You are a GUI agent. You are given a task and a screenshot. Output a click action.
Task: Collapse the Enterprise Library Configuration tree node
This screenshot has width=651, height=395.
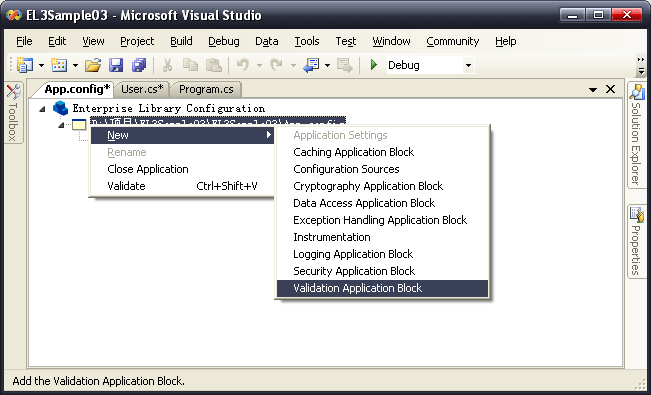(42, 109)
